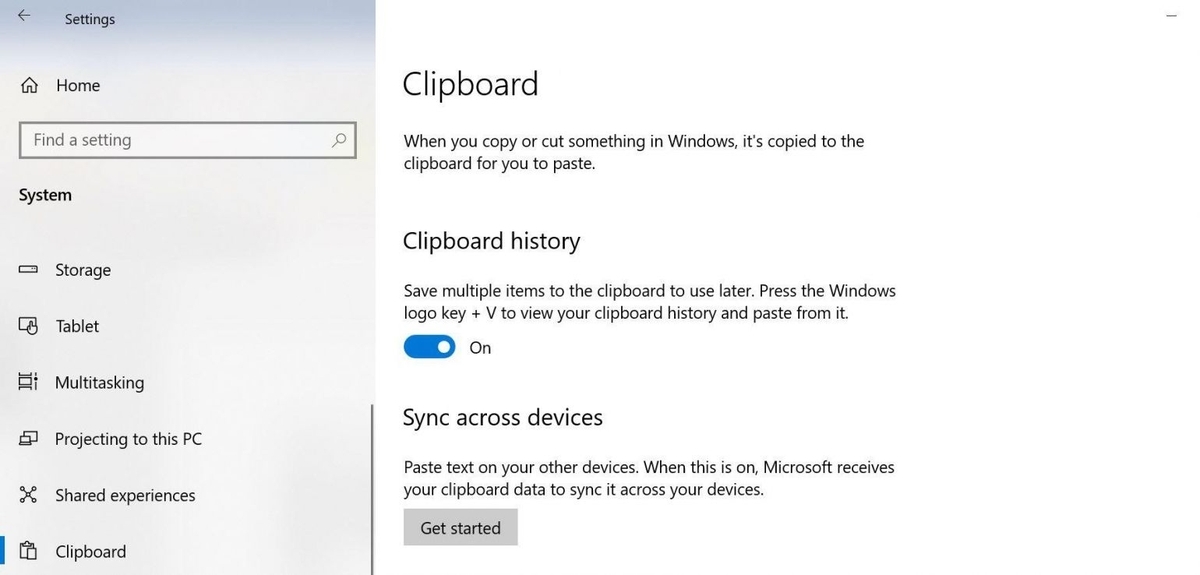Click the Clipboard icon in sidebar
The width and height of the screenshot is (1200, 575).
(x=28, y=551)
